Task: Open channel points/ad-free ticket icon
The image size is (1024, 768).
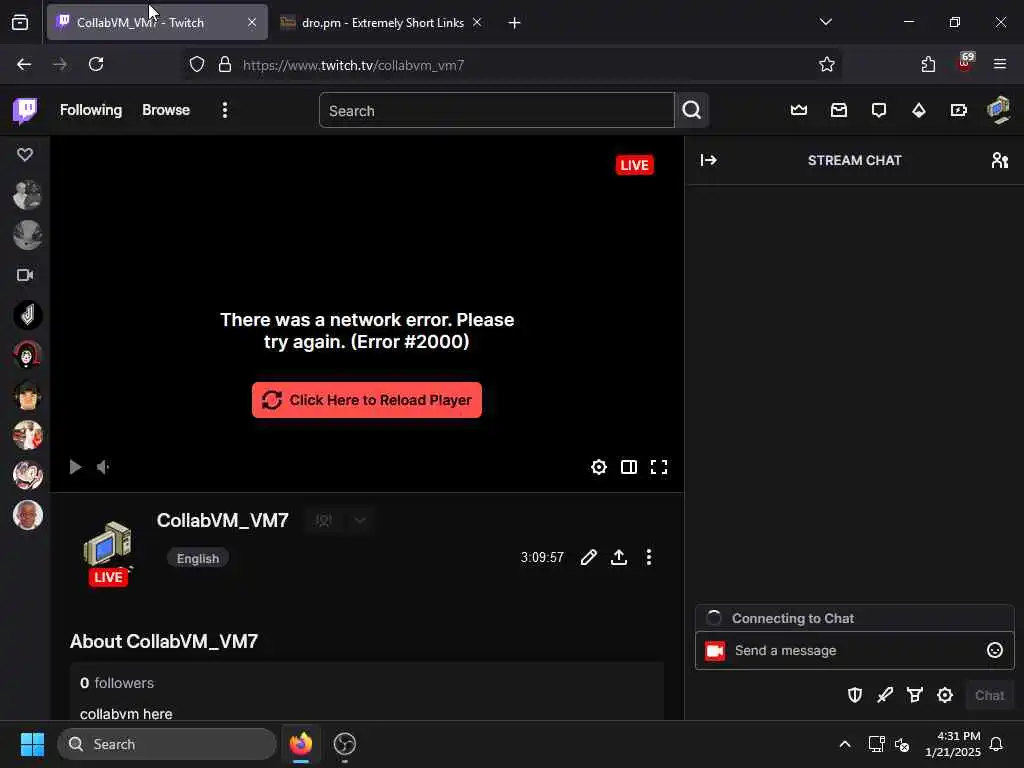Action: point(959,110)
